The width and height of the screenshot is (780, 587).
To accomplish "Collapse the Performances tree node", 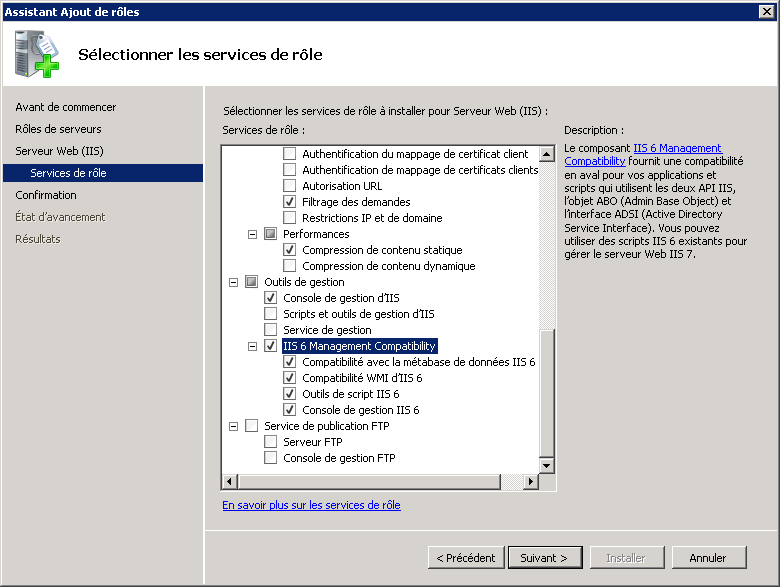I will pos(253,234).
